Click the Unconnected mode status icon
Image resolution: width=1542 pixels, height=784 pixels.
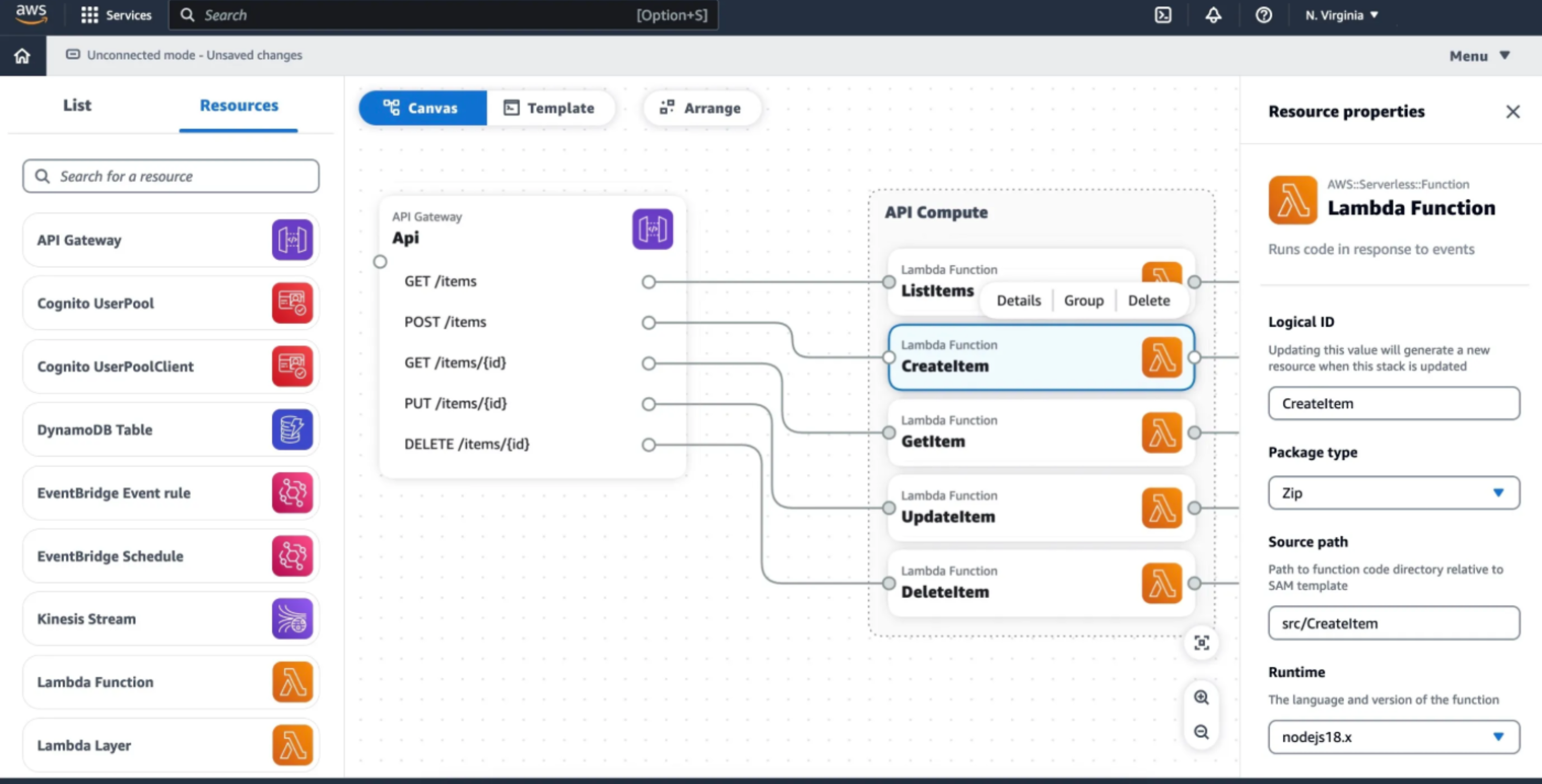coord(72,54)
